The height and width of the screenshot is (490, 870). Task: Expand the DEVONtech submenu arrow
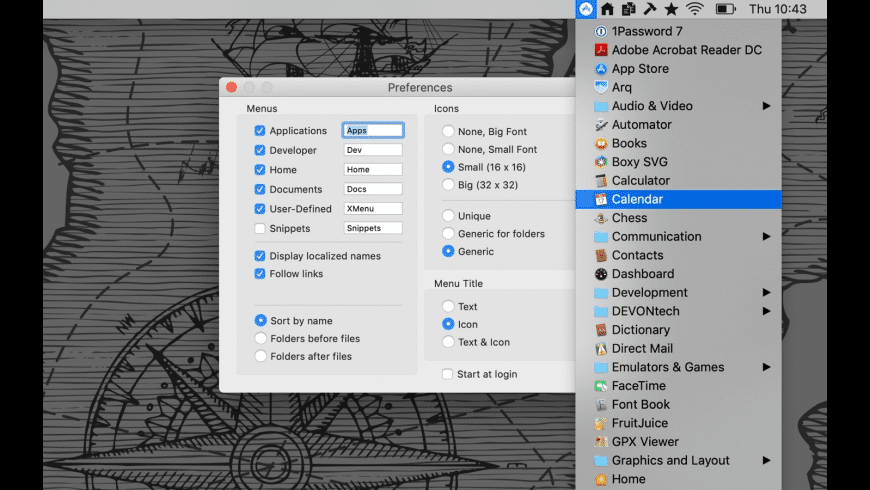click(x=766, y=311)
